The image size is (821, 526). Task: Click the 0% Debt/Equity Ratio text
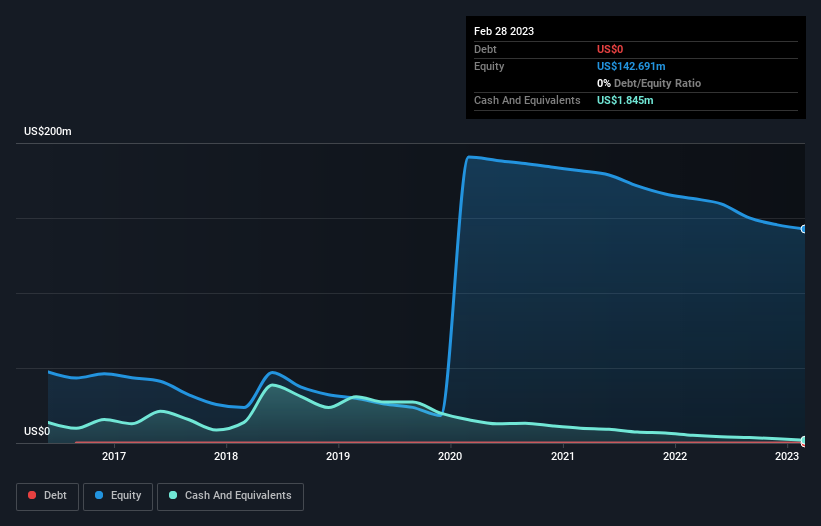pyautogui.click(x=649, y=83)
